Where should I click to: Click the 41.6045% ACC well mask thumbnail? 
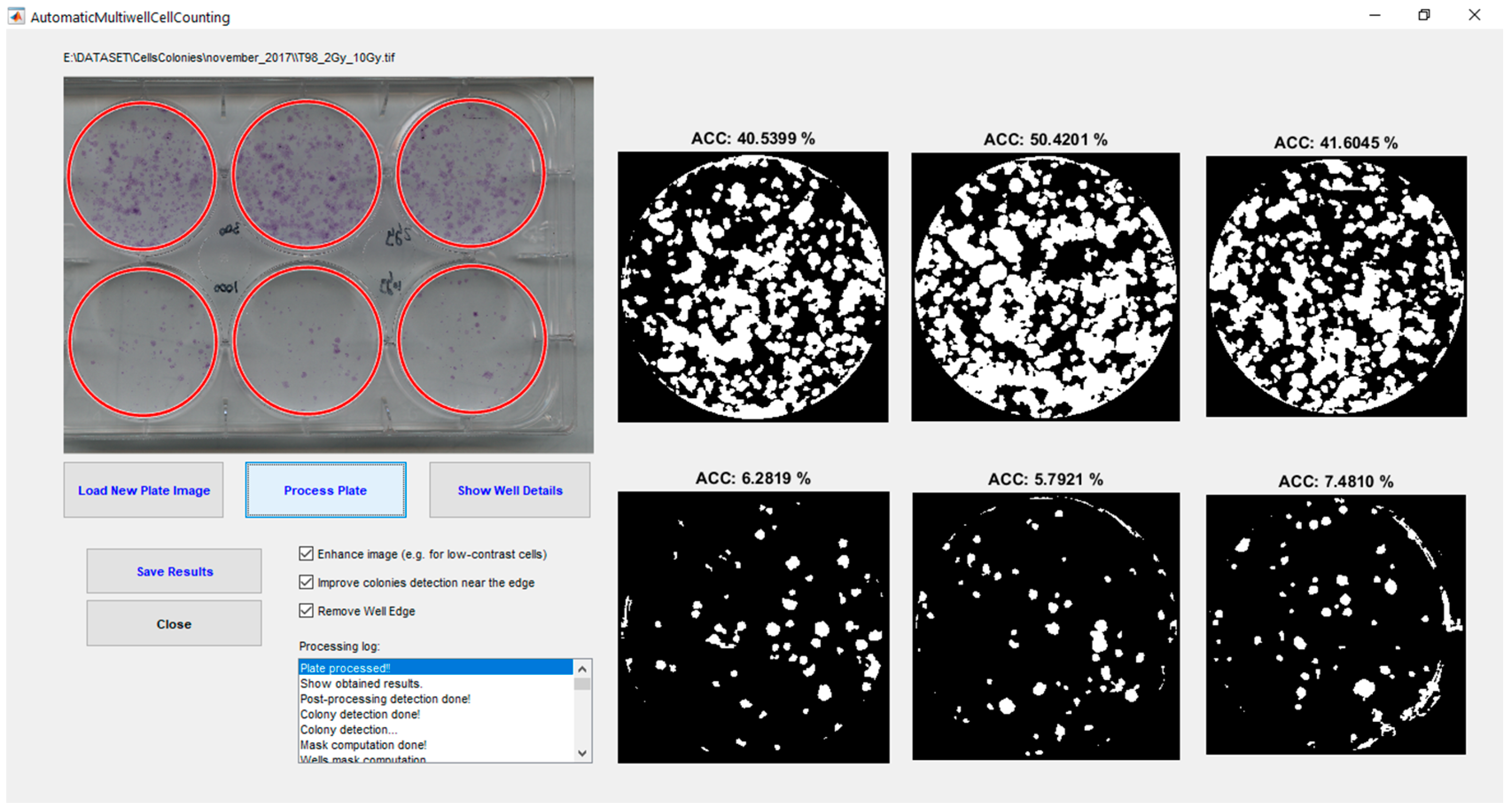coord(1336,287)
